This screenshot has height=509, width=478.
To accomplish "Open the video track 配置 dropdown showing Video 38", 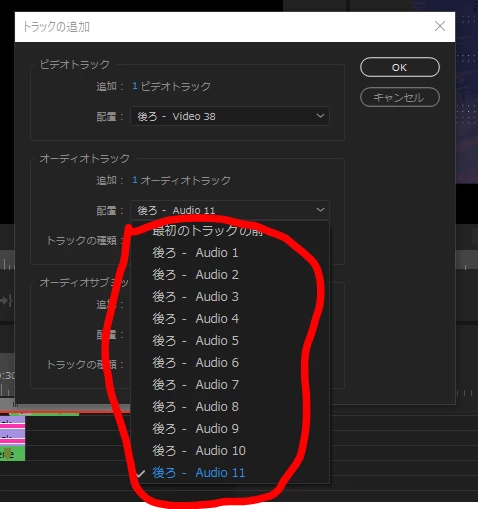I will [x=230, y=116].
